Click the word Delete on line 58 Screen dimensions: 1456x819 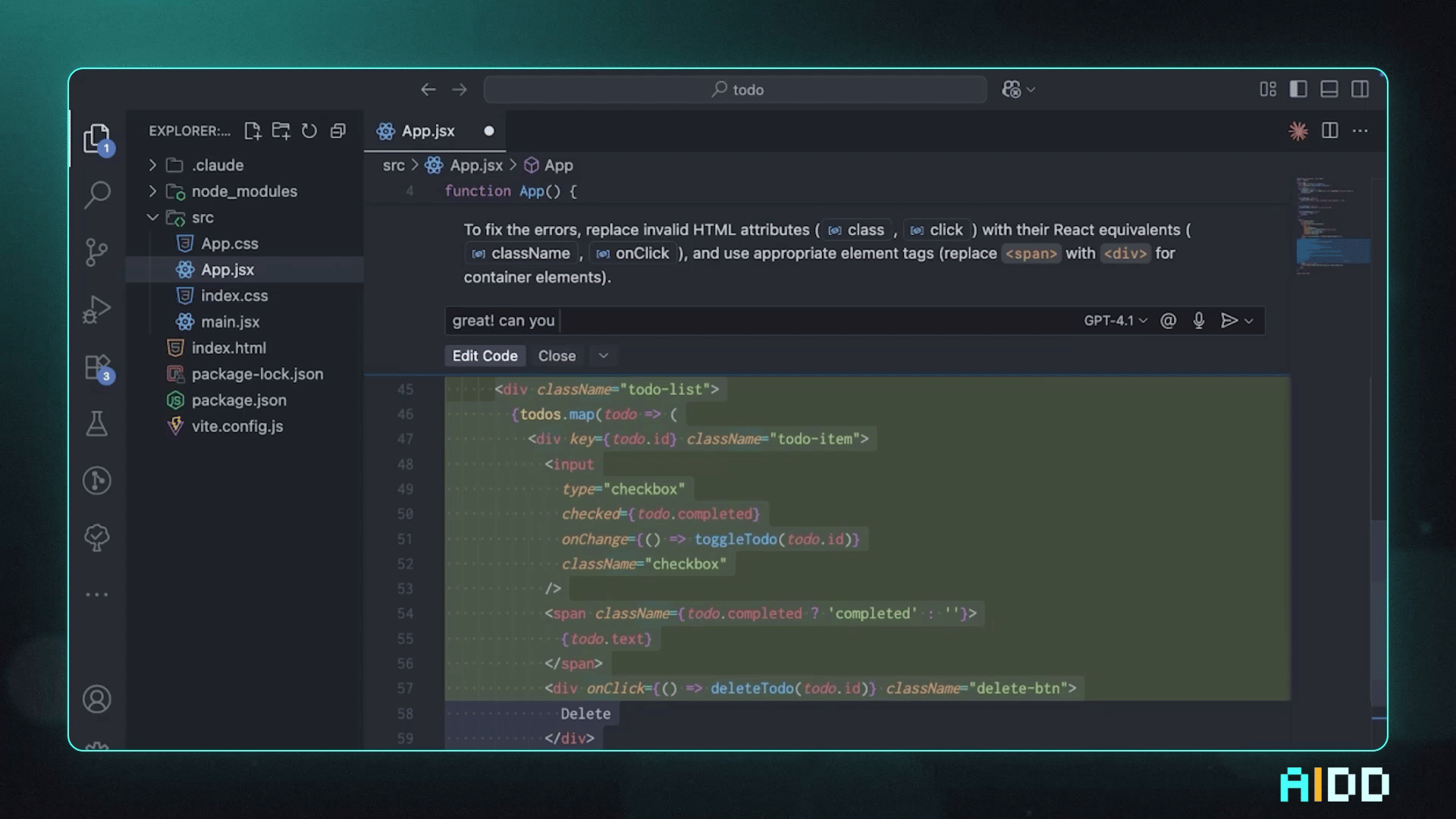585,714
